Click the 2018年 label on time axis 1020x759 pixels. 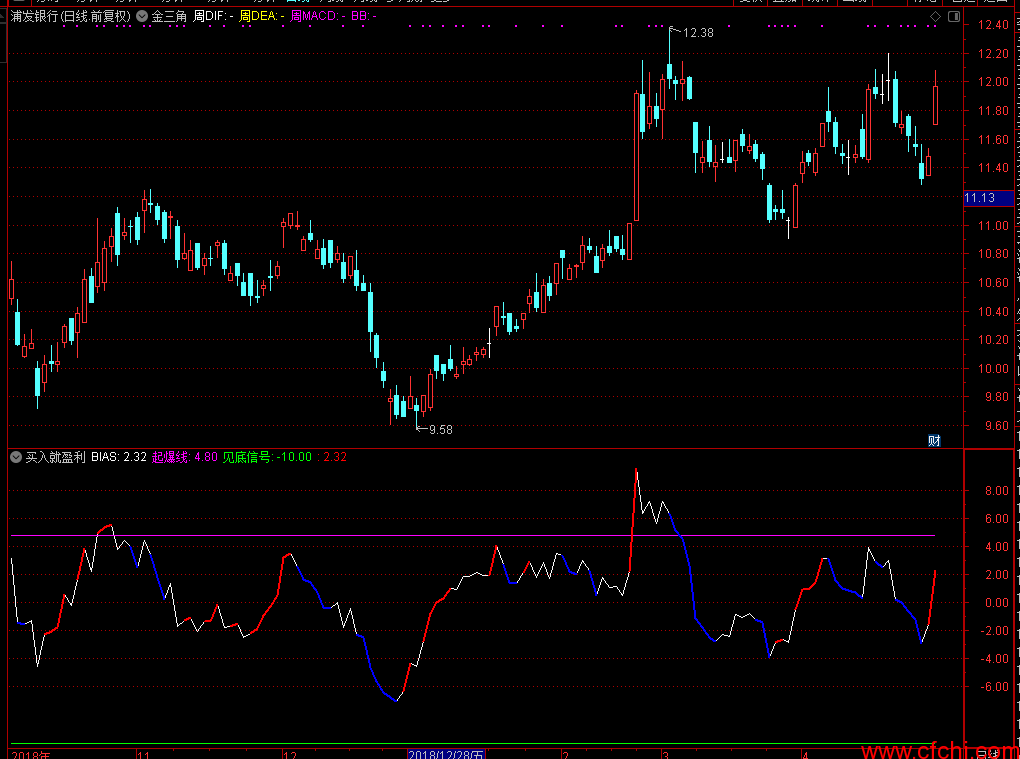click(x=30, y=755)
